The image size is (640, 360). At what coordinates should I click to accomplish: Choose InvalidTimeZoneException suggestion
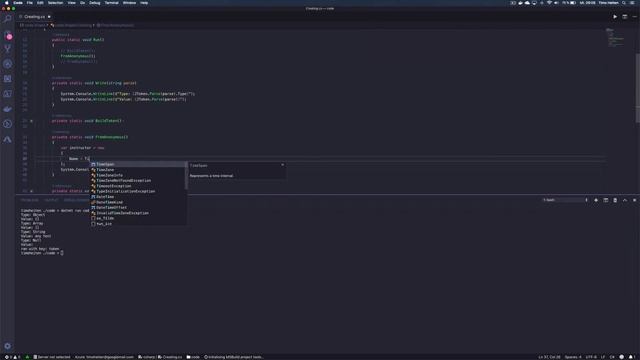[138, 213]
